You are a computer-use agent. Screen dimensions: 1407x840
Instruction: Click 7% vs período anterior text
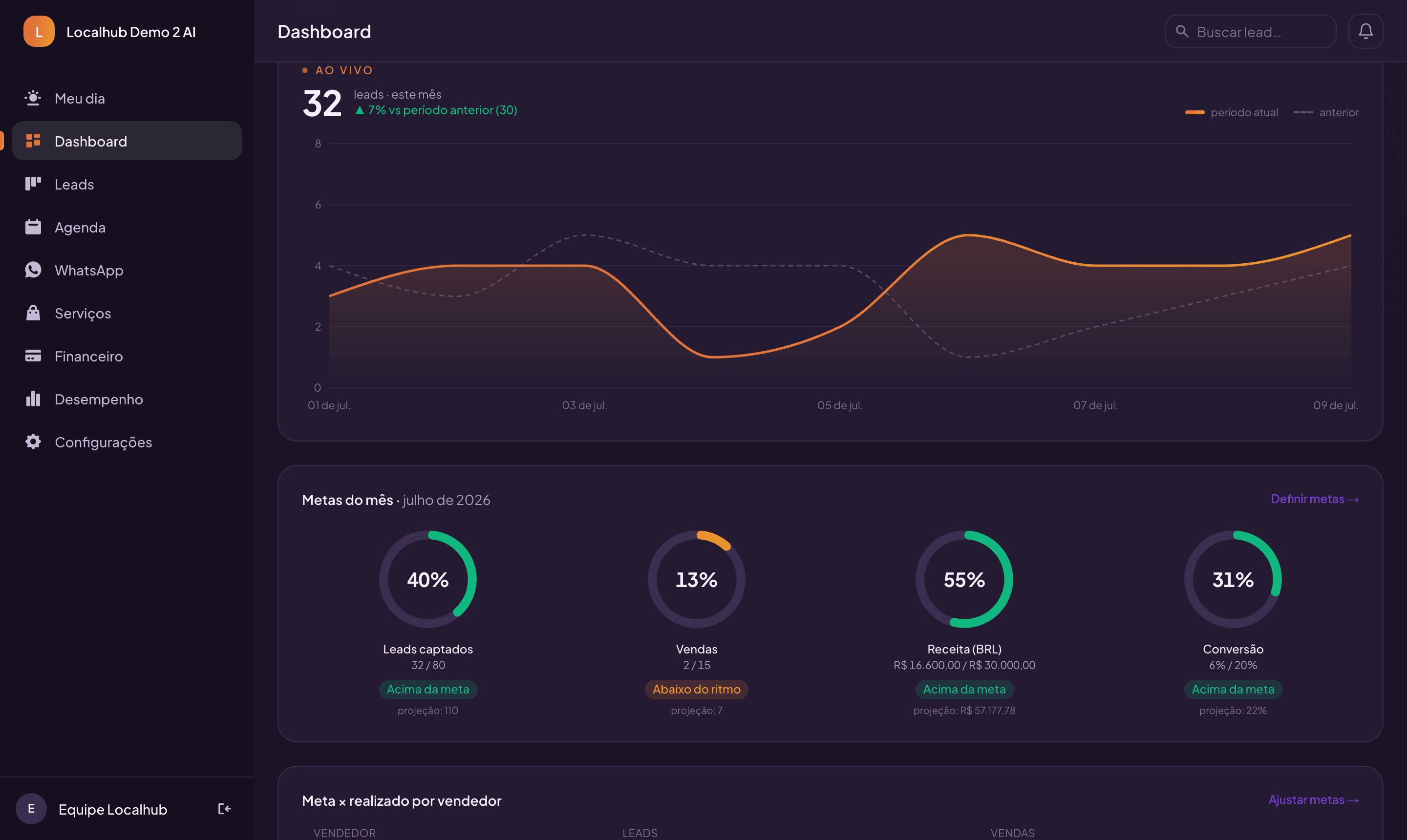point(436,110)
